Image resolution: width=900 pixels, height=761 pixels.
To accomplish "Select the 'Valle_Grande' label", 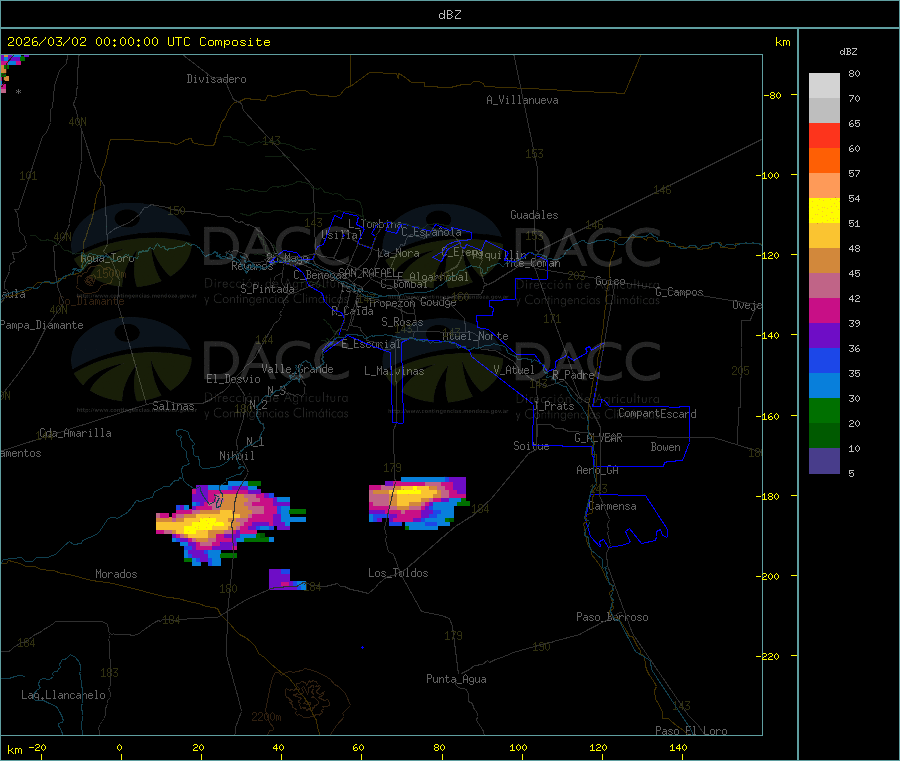I will (x=297, y=369).
